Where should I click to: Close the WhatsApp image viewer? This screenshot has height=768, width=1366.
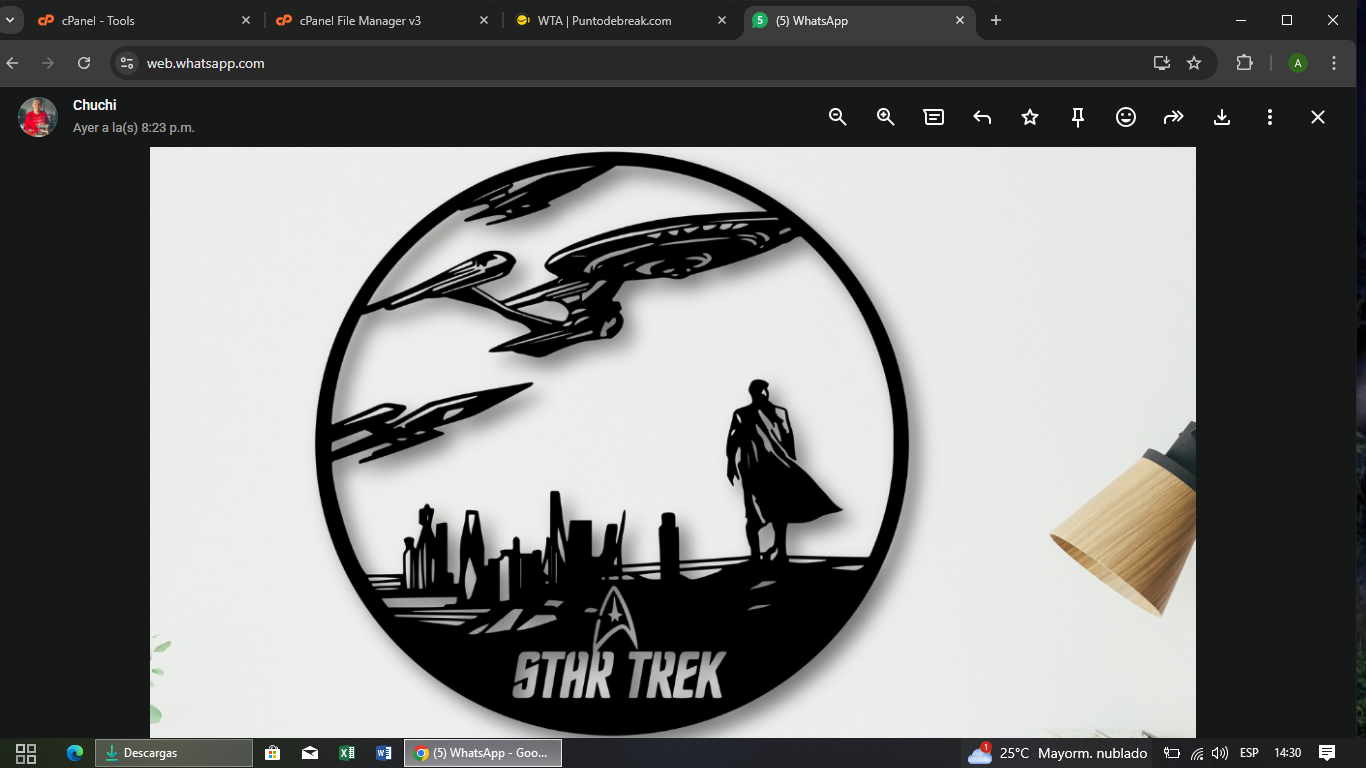coord(1318,117)
